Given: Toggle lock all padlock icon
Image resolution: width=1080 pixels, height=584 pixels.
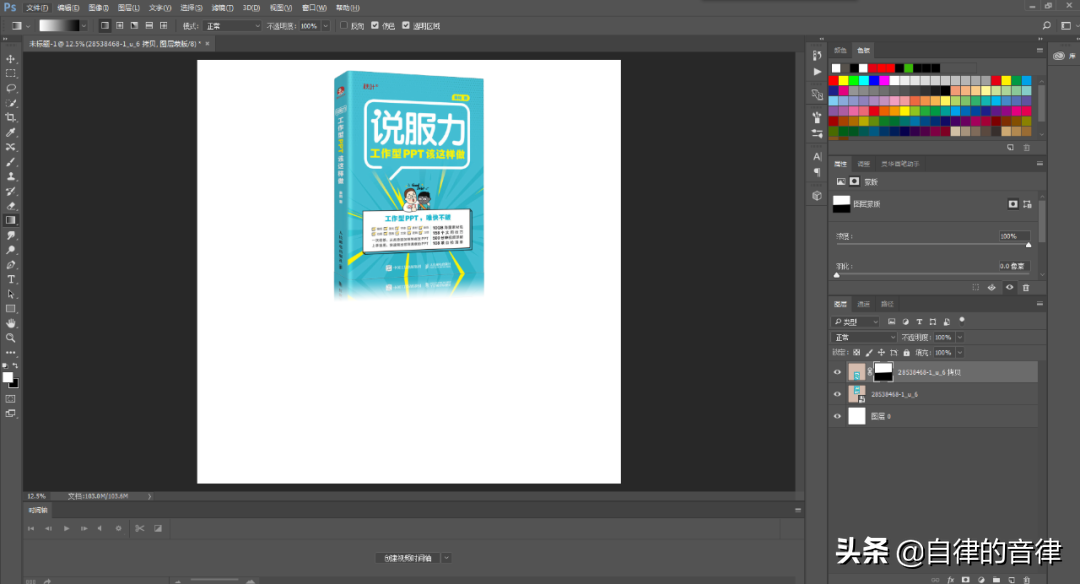Looking at the screenshot, I should pyautogui.click(x=906, y=353).
